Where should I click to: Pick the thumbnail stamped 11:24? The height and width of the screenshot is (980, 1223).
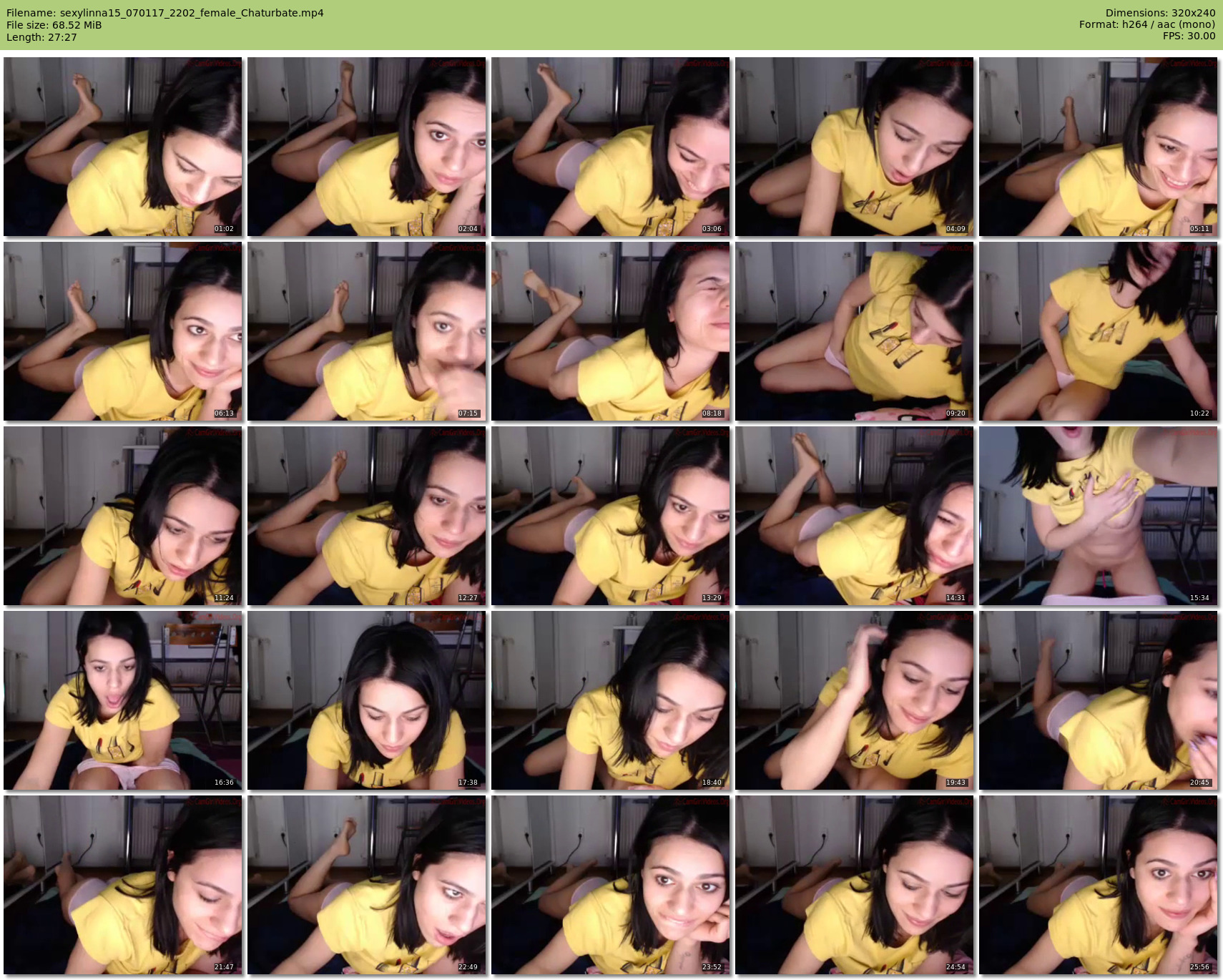click(123, 516)
